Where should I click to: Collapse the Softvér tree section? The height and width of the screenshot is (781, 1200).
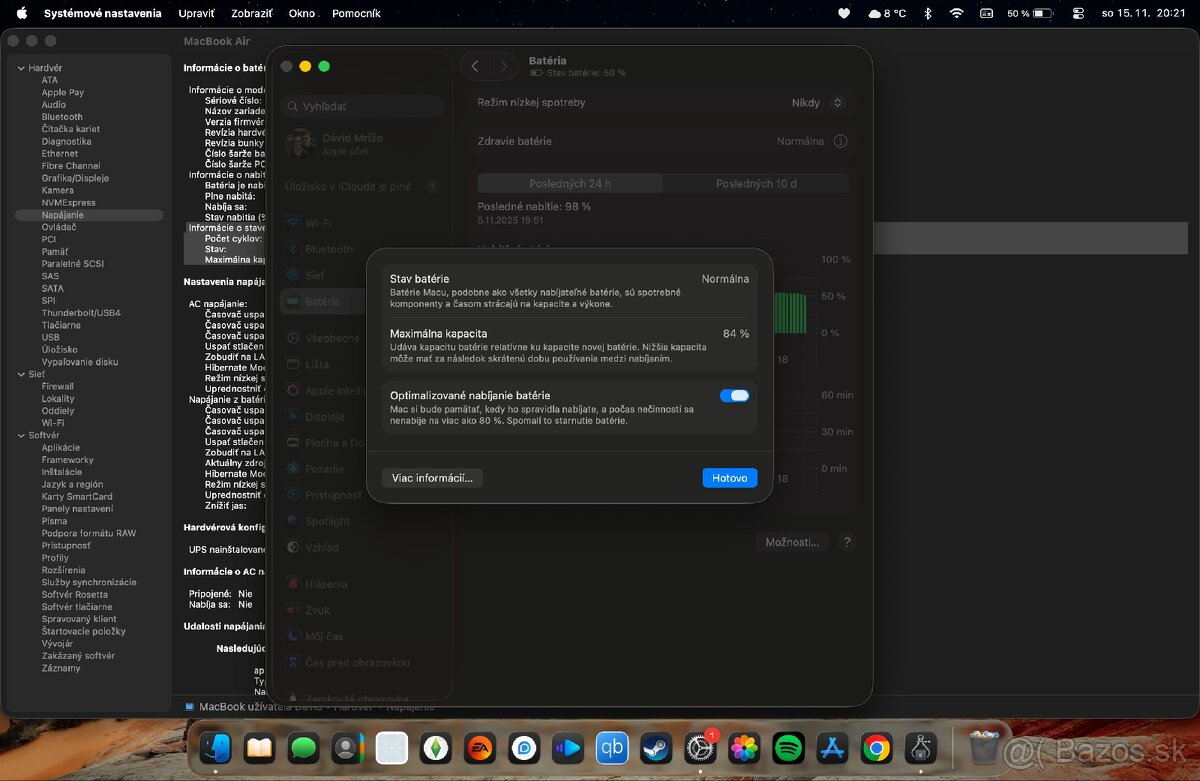[21, 436]
